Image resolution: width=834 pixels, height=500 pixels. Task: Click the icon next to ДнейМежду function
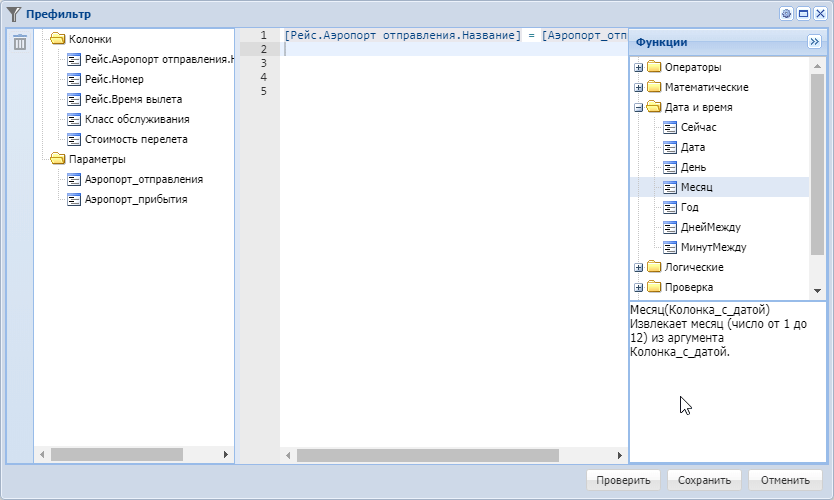(671, 227)
